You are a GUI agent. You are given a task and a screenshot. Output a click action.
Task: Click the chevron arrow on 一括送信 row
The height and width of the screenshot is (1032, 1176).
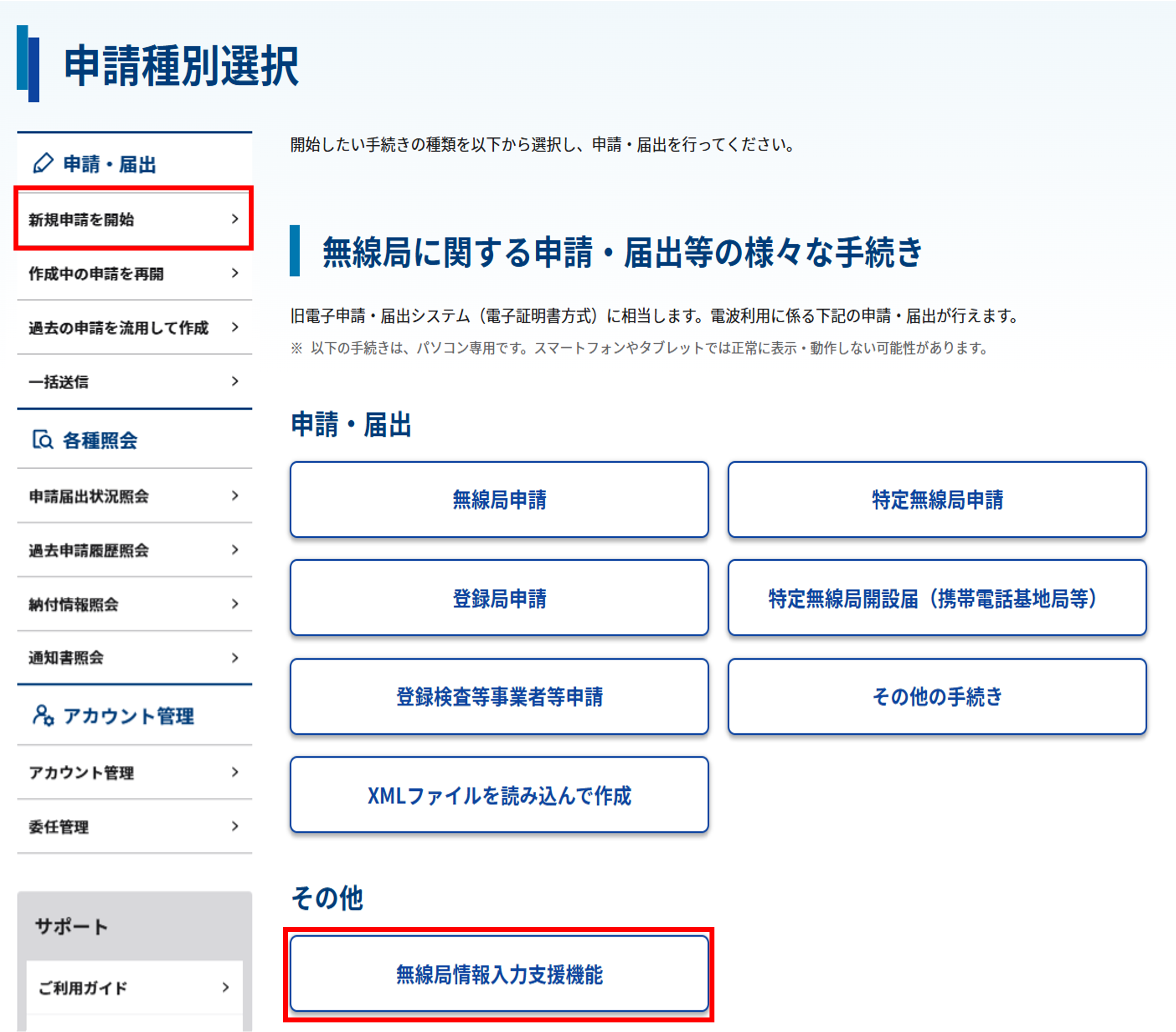pos(235,381)
